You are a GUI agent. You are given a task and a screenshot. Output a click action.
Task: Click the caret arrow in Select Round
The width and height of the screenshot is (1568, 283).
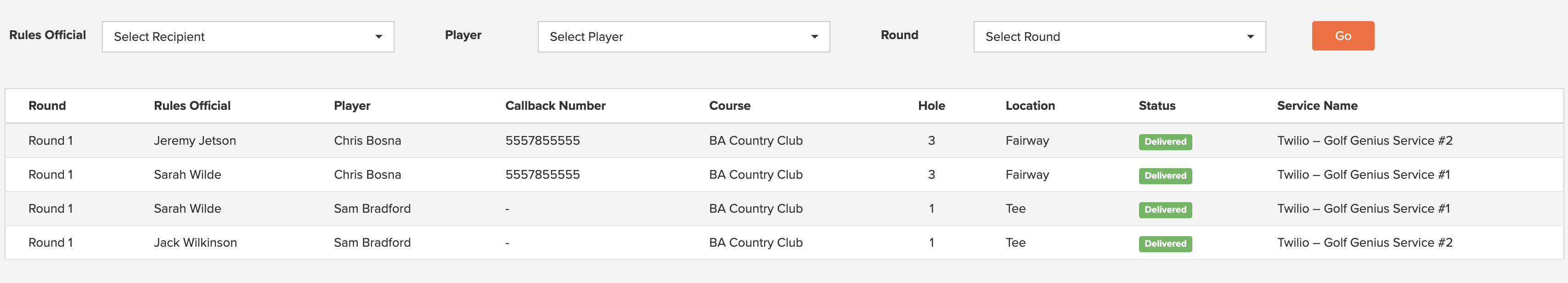(1250, 36)
